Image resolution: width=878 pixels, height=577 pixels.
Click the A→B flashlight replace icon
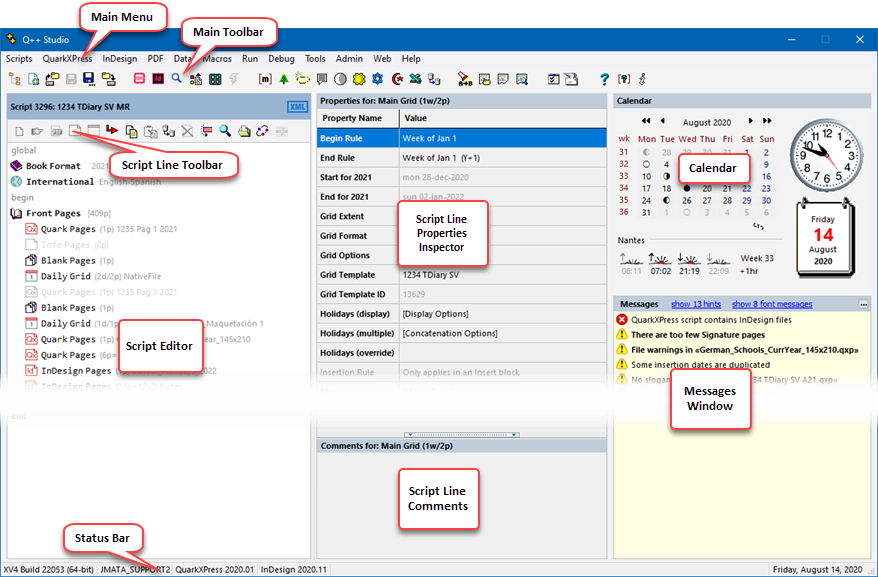(465, 79)
